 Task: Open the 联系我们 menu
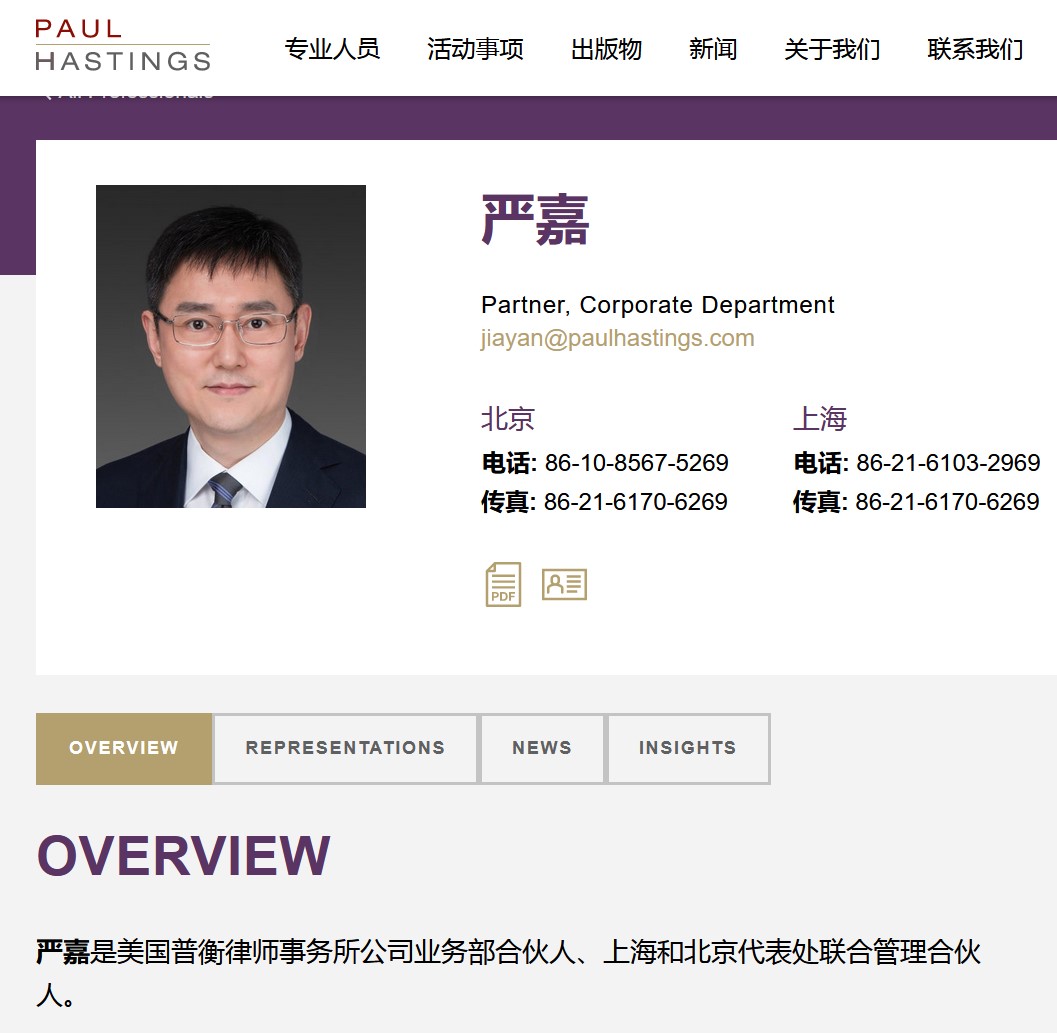pos(975,49)
